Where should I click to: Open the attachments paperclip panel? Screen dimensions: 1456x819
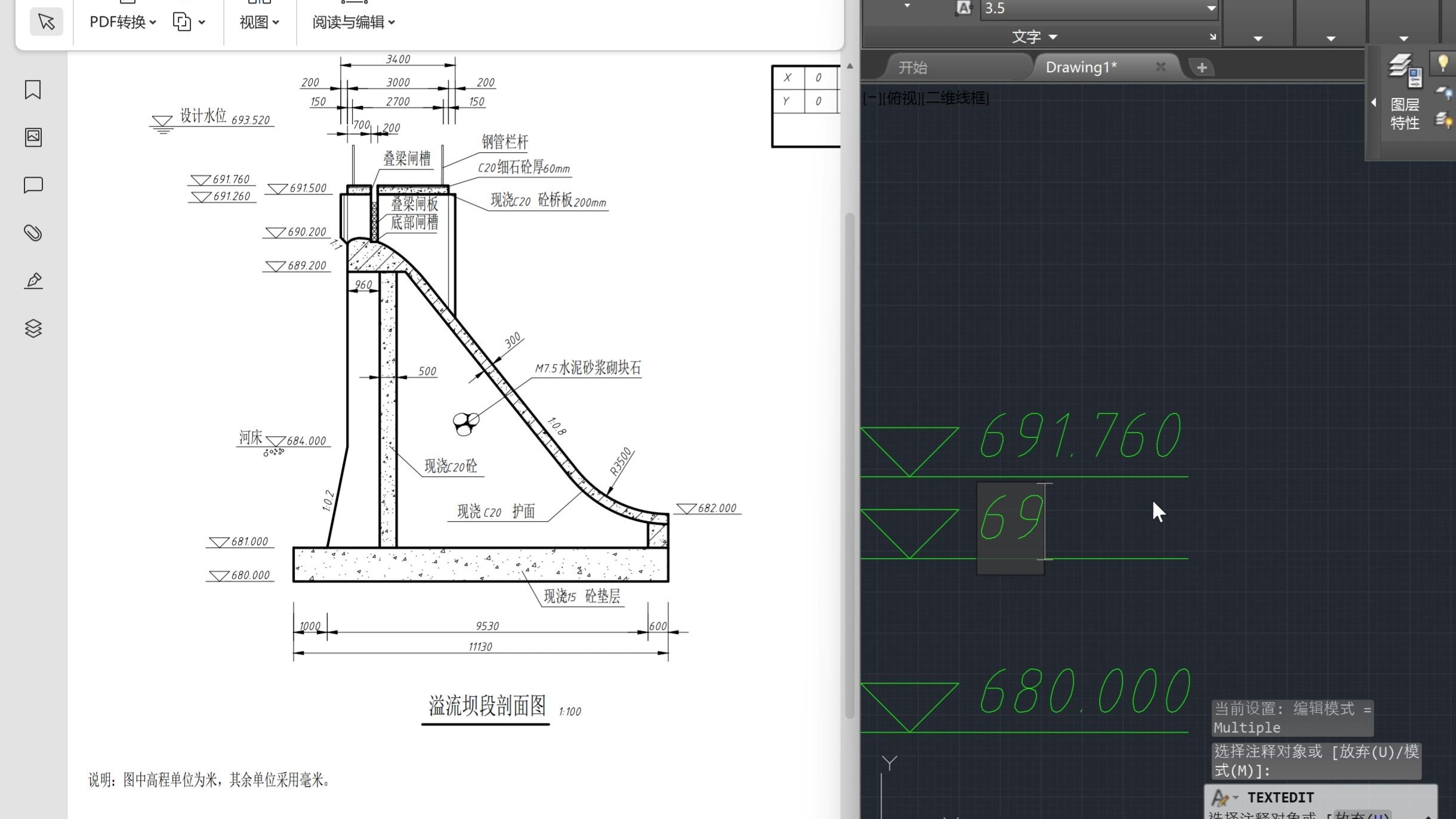[x=33, y=233]
